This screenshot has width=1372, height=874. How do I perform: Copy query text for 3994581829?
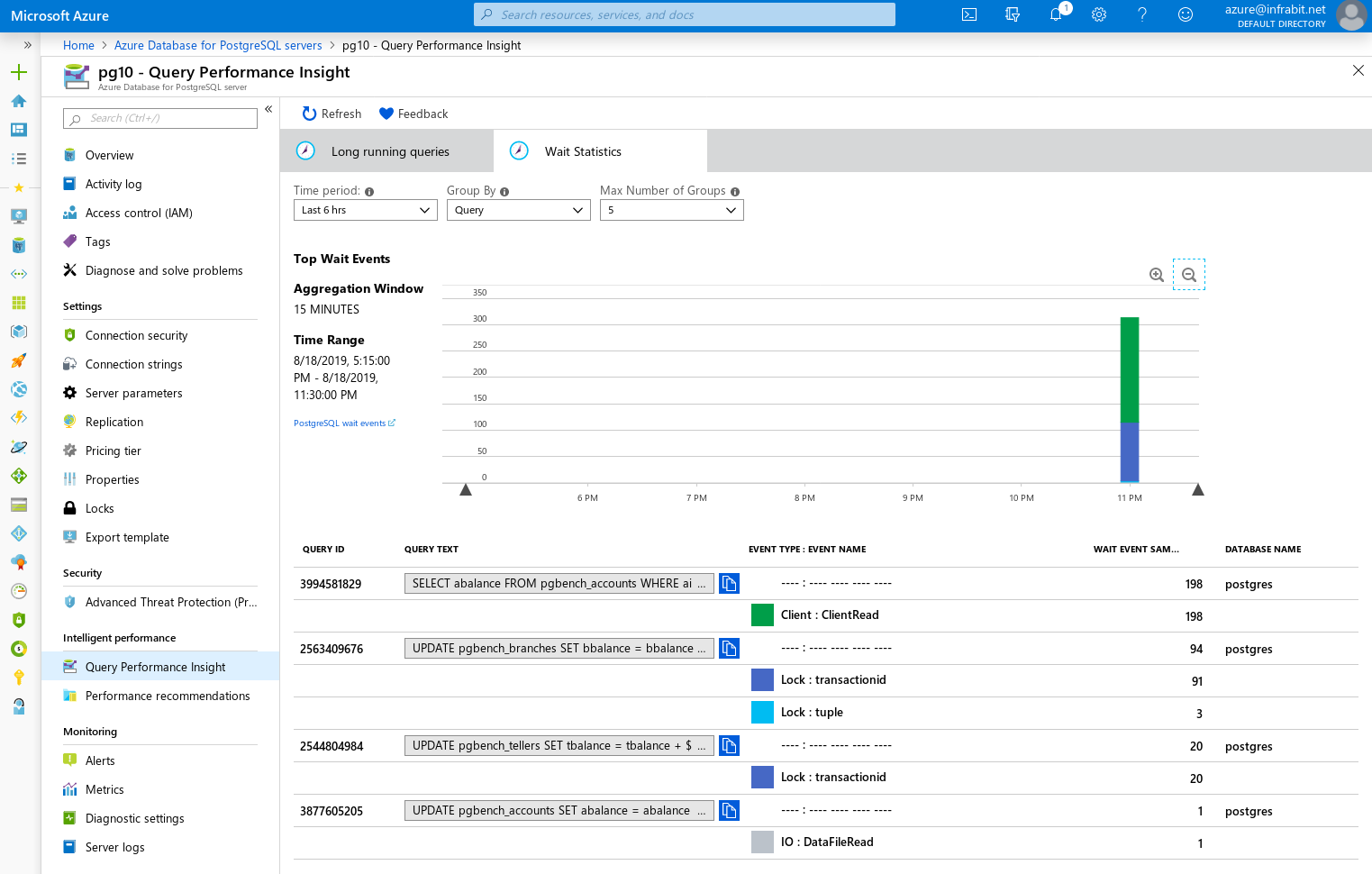(x=730, y=584)
